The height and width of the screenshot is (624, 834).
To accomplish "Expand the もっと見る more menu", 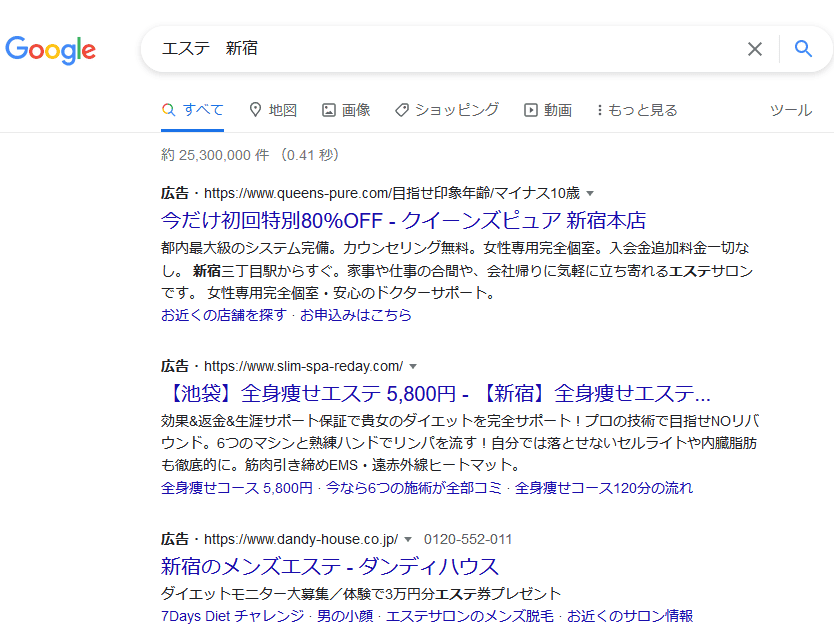I will pyautogui.click(x=637, y=110).
